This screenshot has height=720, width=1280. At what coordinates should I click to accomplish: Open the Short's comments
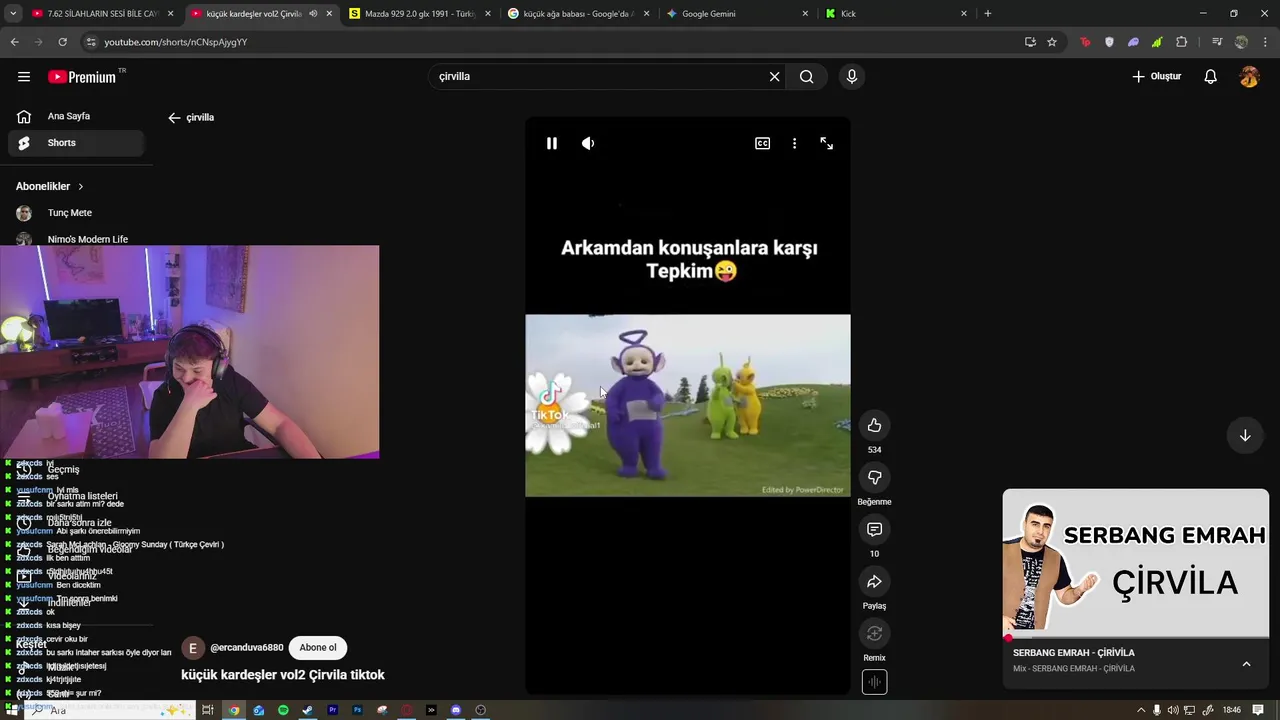coord(874,530)
